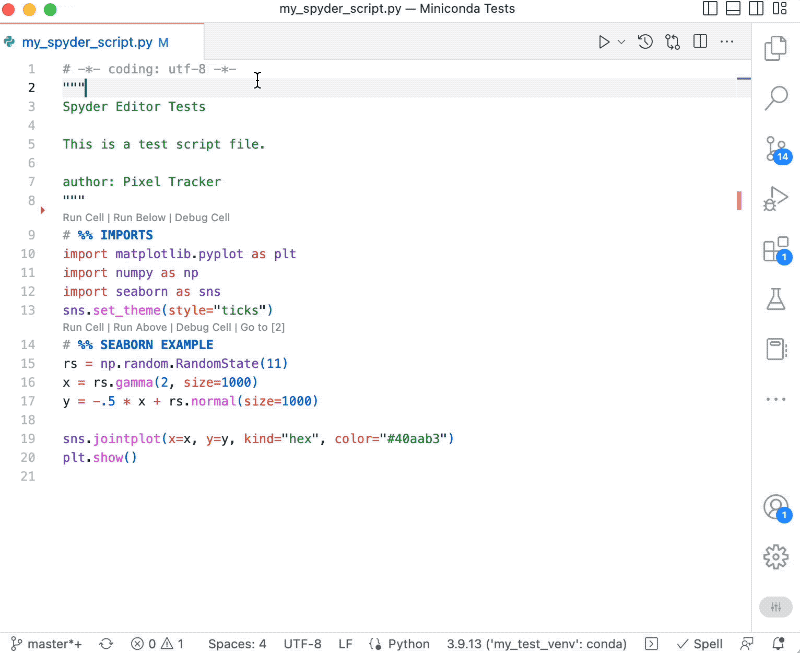Click terminal-arrow icon left of Spell
Screen dimensions: 800x653
pos(651,644)
